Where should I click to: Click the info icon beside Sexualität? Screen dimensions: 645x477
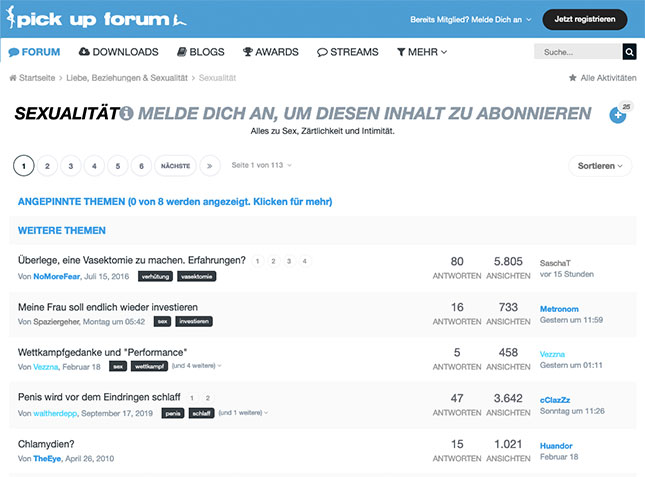click(126, 114)
